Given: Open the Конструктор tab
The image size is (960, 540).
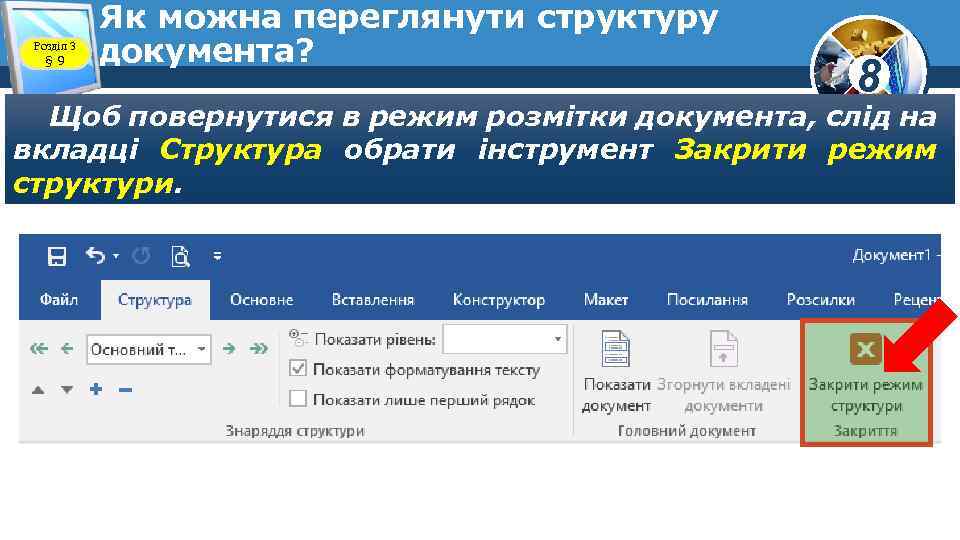Looking at the screenshot, I should coord(499,300).
